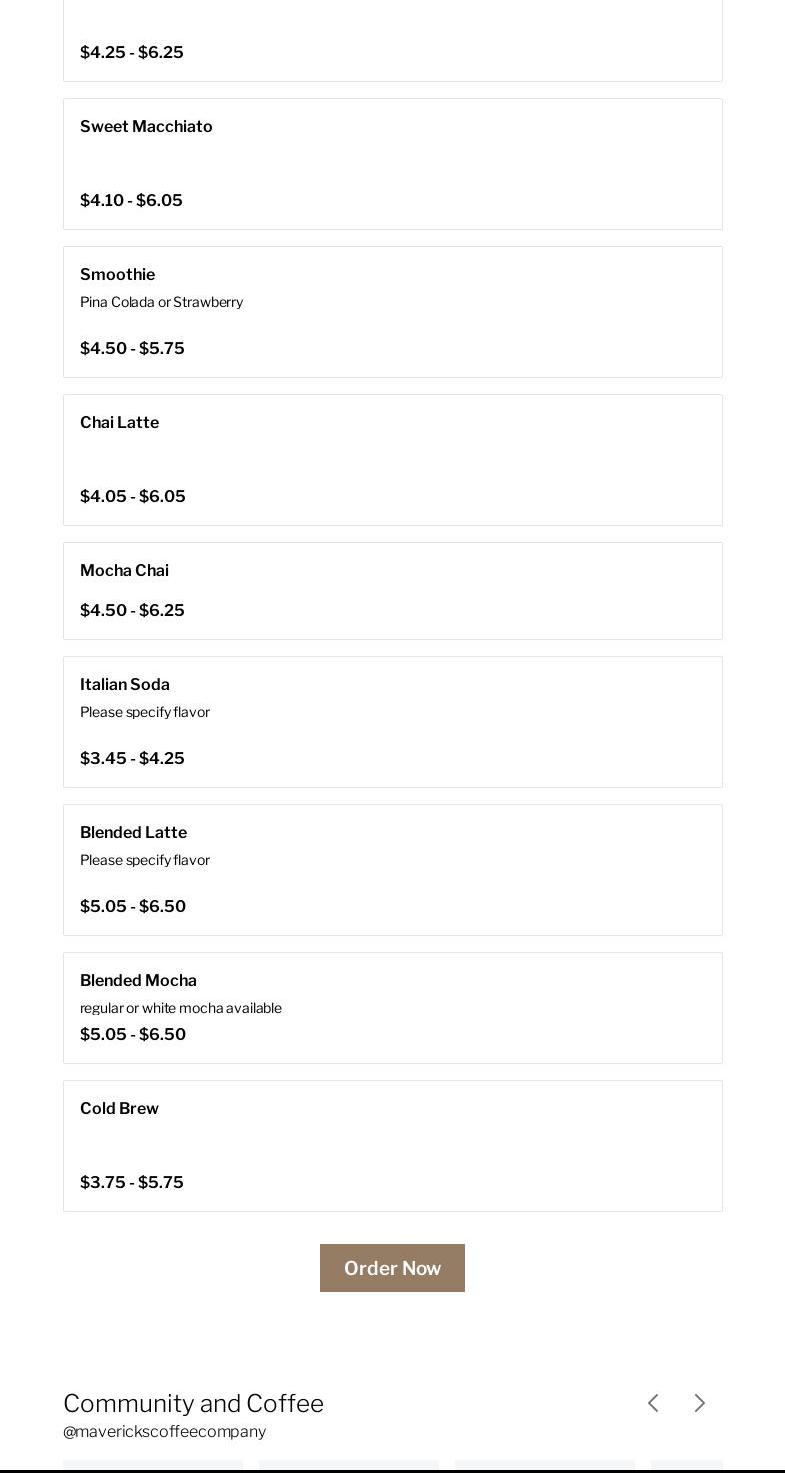785x1473 pixels.
Task: Click the Pina Colada or Strawberry description
Action: pyautogui.click(x=162, y=302)
